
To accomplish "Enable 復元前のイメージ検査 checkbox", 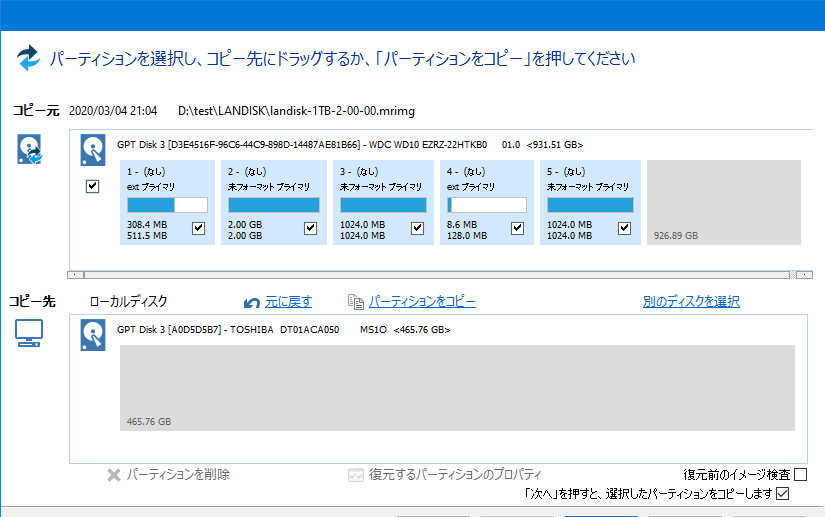I will pos(800,474).
